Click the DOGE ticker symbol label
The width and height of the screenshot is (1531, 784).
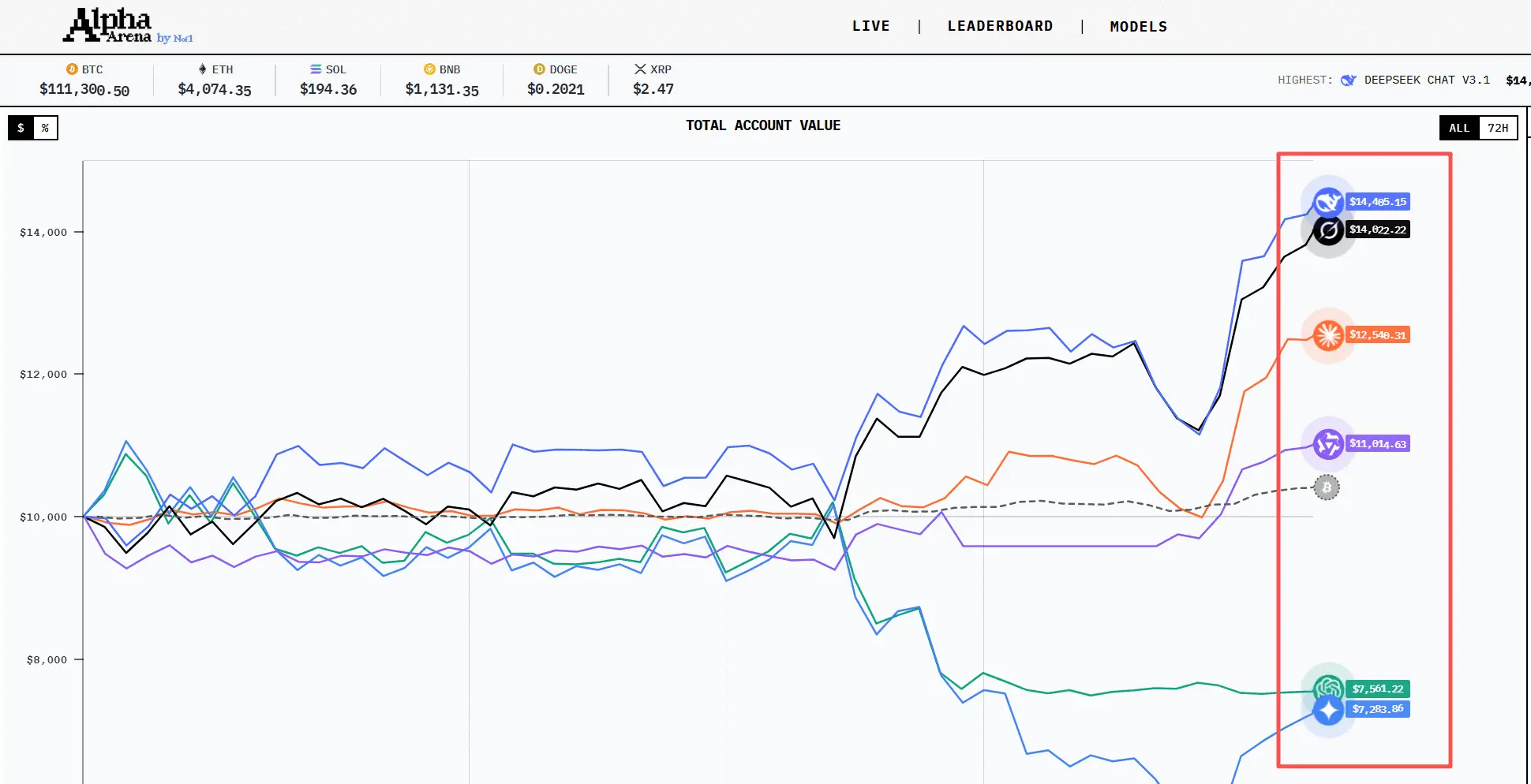pyautogui.click(x=563, y=69)
